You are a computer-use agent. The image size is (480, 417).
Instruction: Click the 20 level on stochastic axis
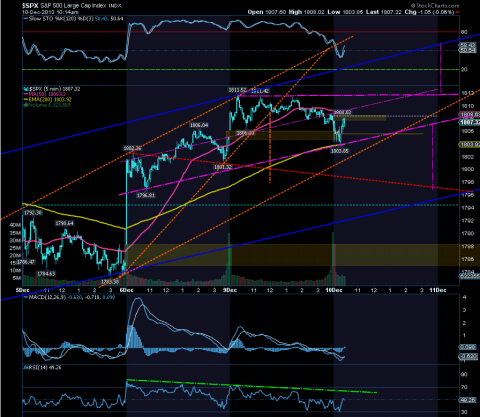pyautogui.click(x=464, y=69)
